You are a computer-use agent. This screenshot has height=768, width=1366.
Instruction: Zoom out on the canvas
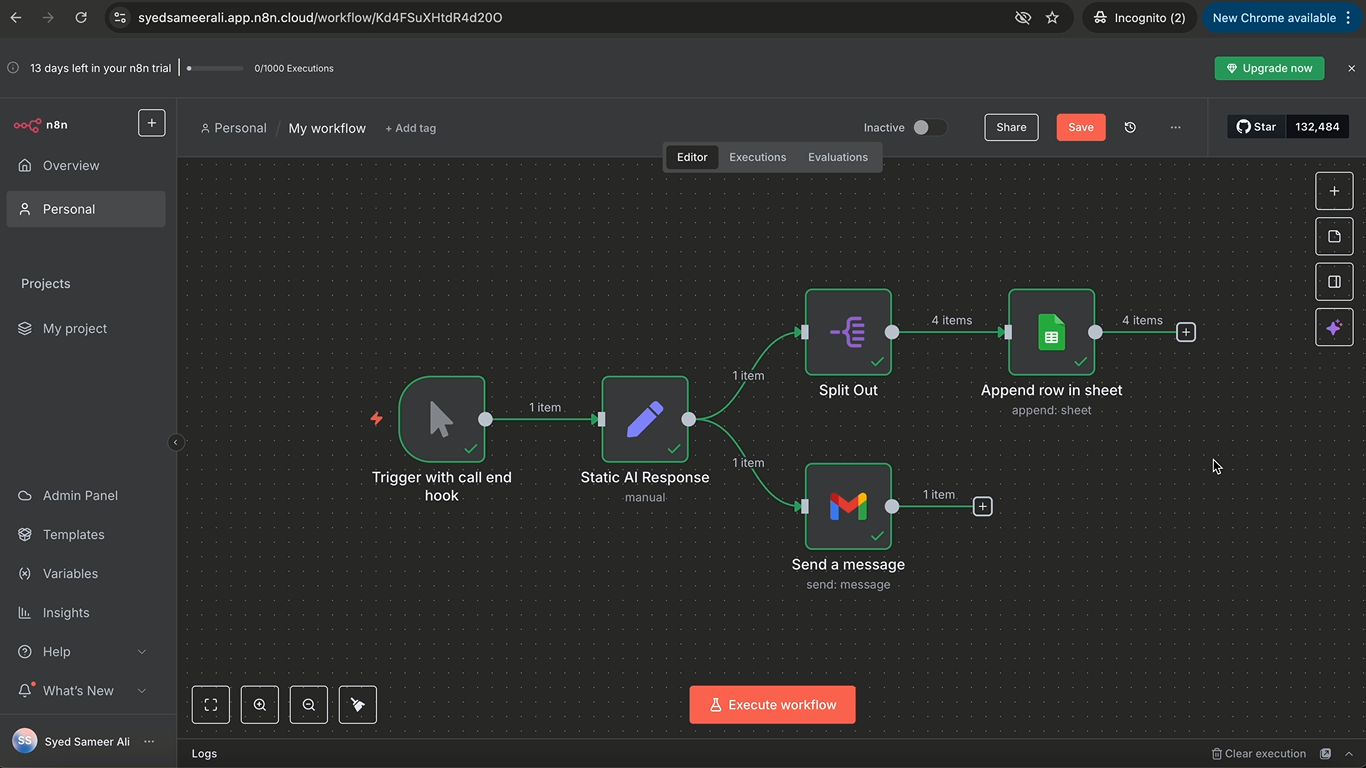tap(309, 705)
